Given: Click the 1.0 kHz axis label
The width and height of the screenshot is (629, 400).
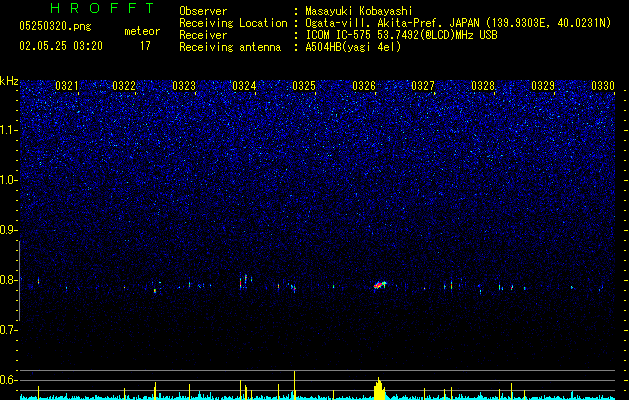Looking at the screenshot, I should (x=9, y=180).
